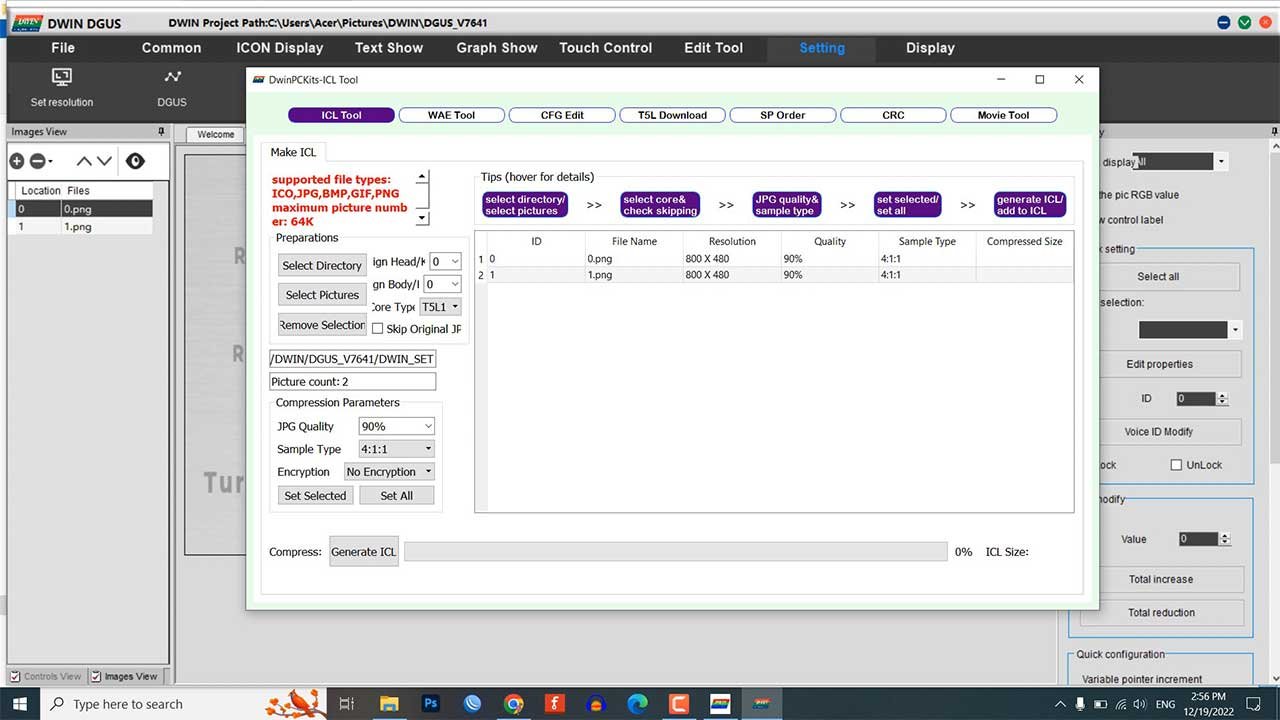The width and height of the screenshot is (1280, 720).
Task: Click the eye preview icon in Images View
Action: click(x=135, y=161)
